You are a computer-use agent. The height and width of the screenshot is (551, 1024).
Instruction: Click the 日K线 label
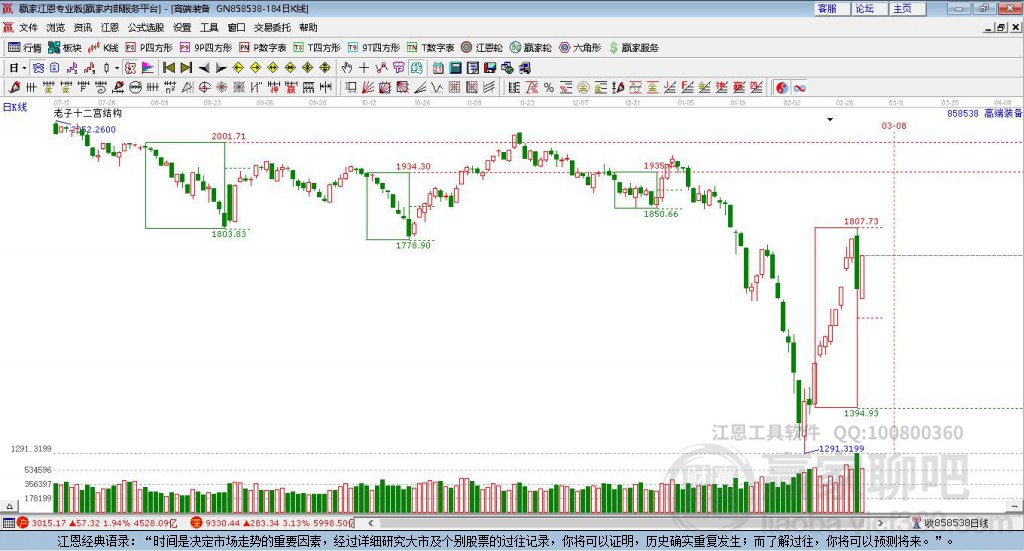click(14, 107)
